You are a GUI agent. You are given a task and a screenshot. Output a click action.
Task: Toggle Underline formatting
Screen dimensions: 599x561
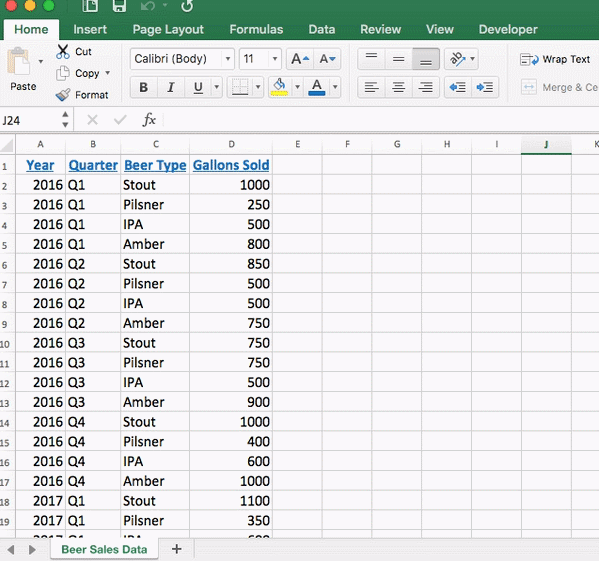click(198, 87)
